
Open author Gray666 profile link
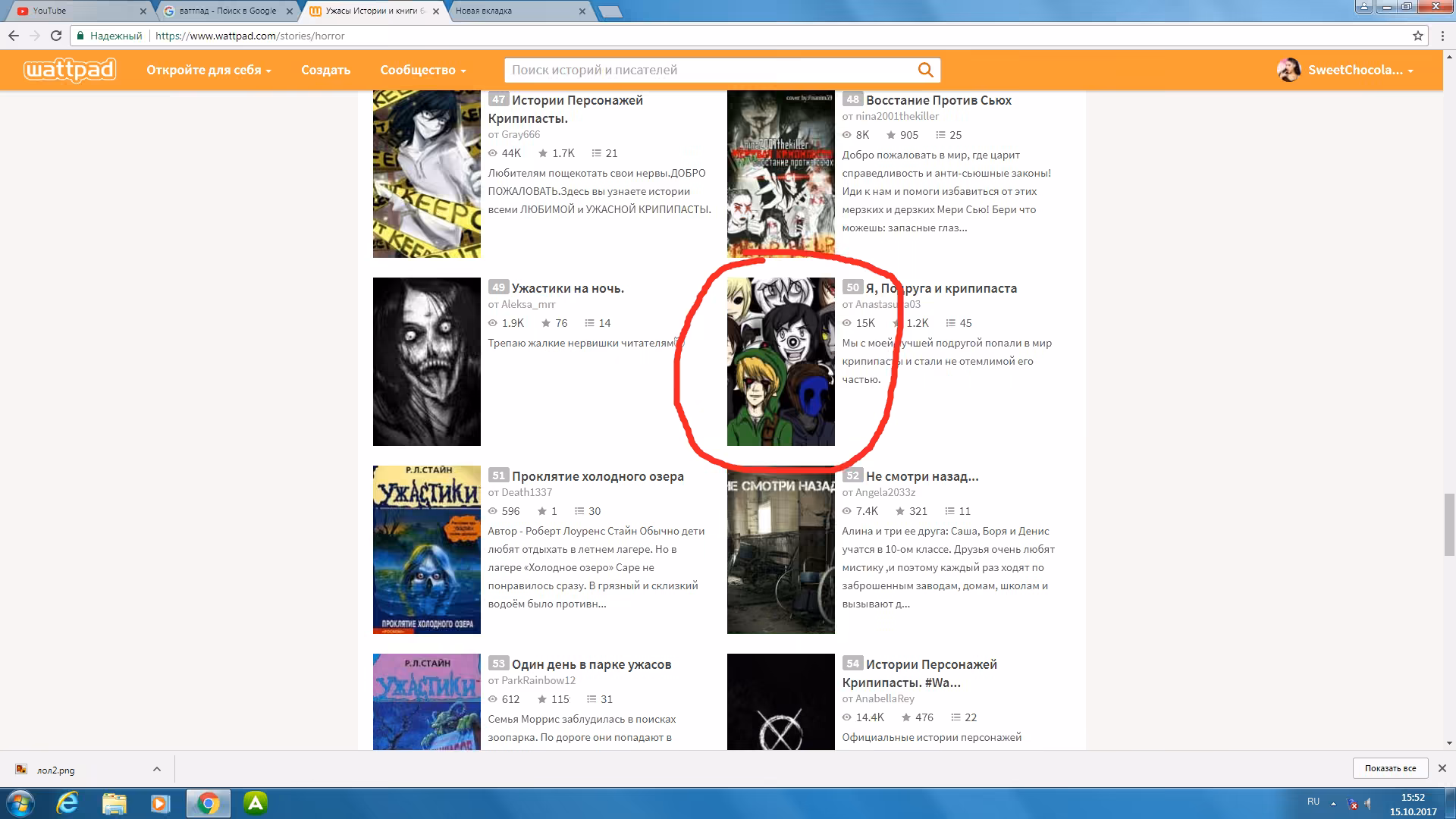click(x=520, y=134)
